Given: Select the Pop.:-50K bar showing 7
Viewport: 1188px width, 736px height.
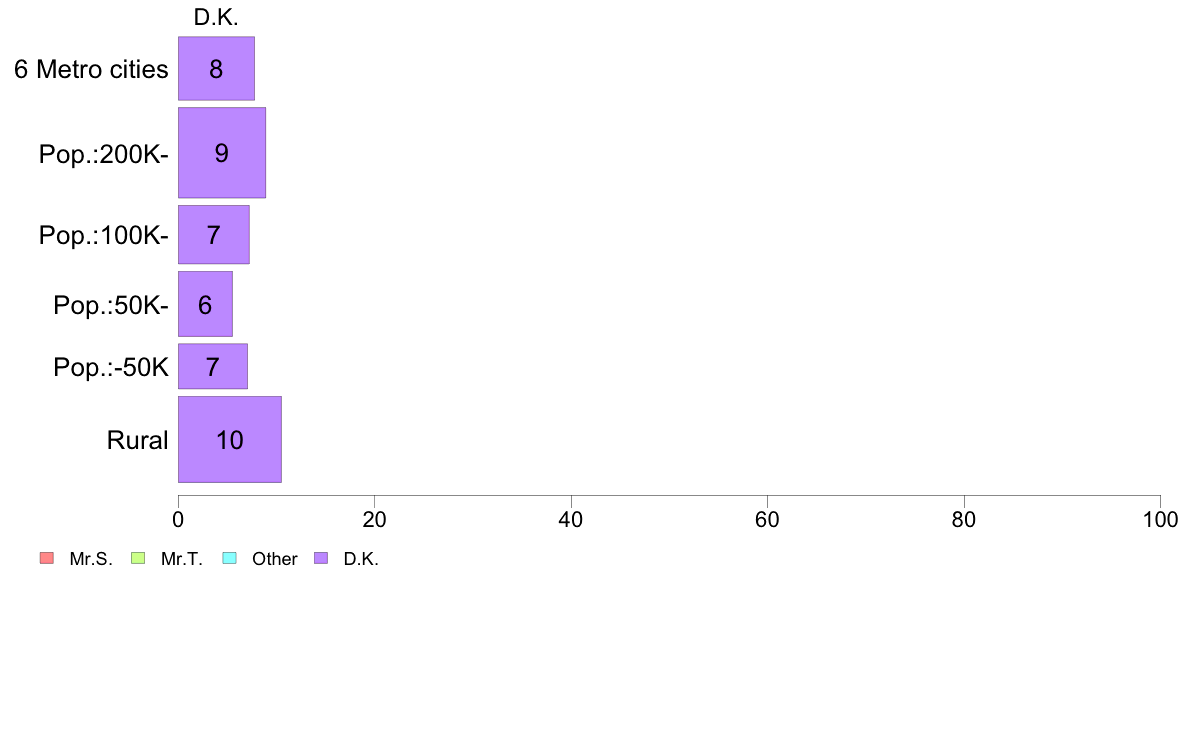Looking at the screenshot, I should point(213,366).
